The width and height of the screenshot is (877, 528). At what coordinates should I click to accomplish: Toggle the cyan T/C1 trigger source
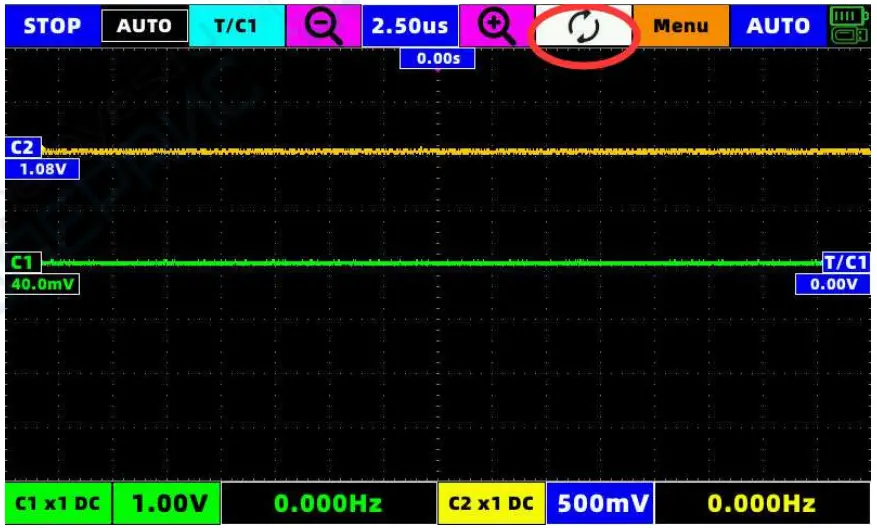coord(237,26)
